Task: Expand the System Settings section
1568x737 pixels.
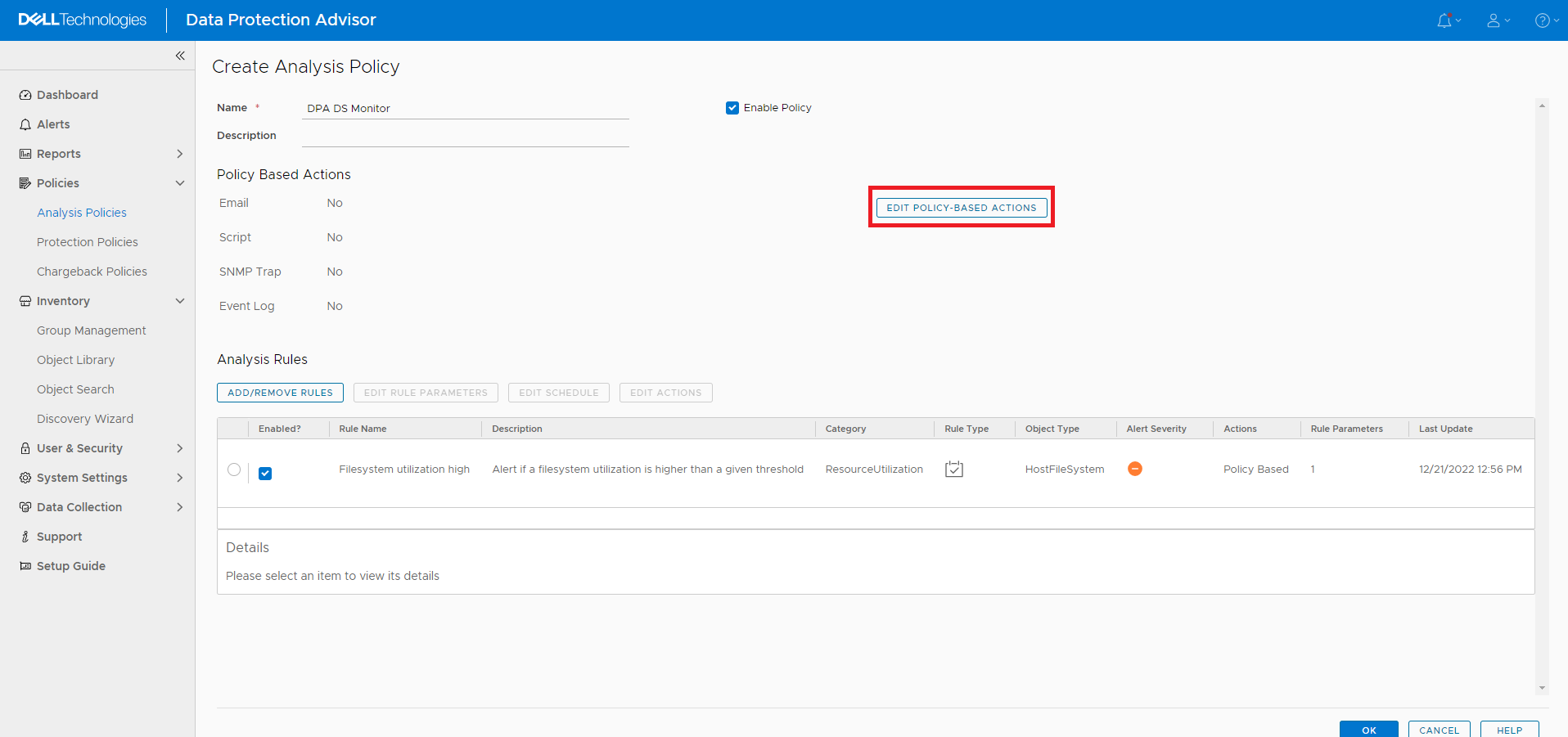Action: (x=179, y=477)
